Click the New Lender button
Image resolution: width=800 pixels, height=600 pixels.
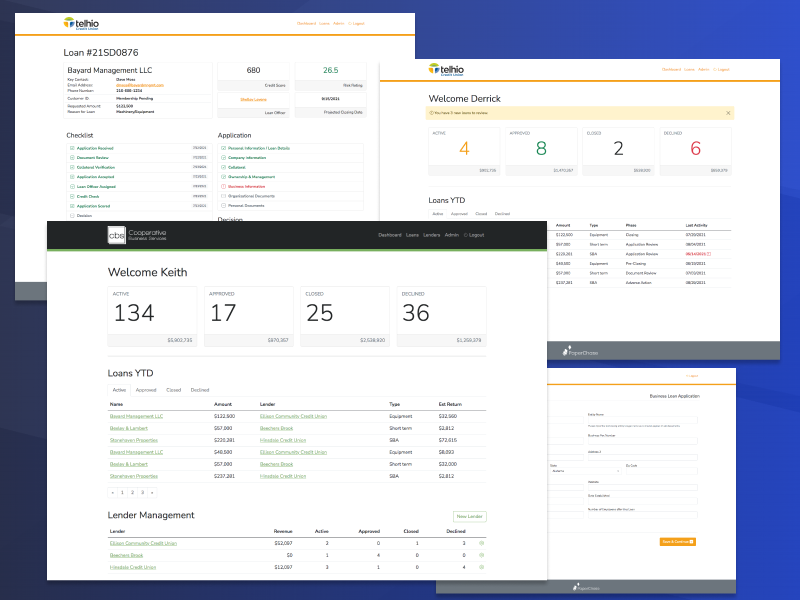(x=469, y=516)
